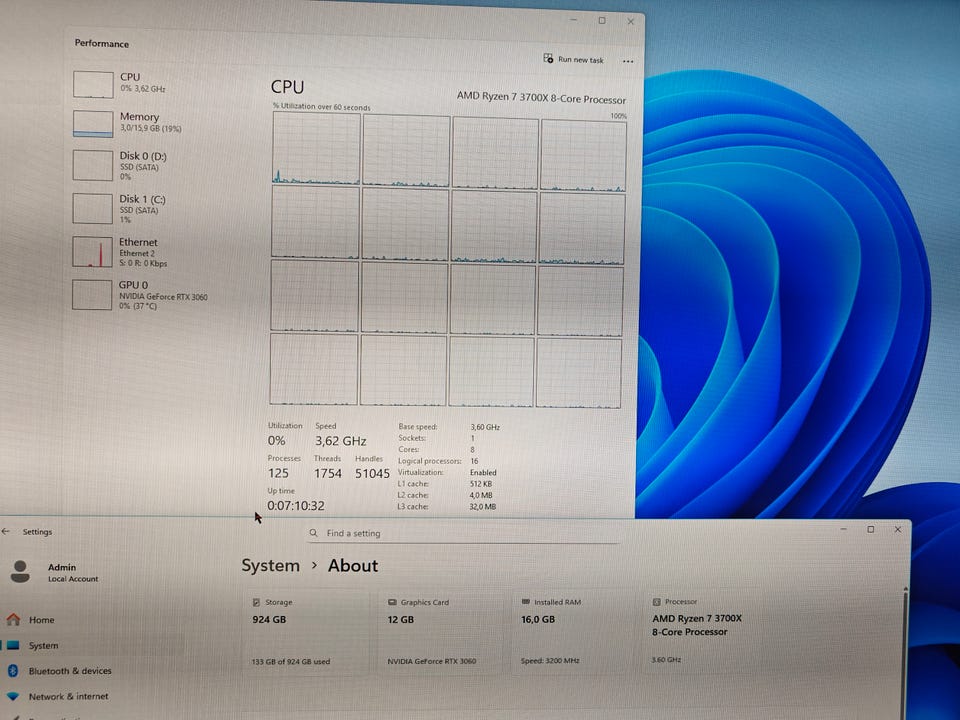The height and width of the screenshot is (720, 960).
Task: Click the Bluetooth icon in sidebar
Action: click(x=12, y=671)
